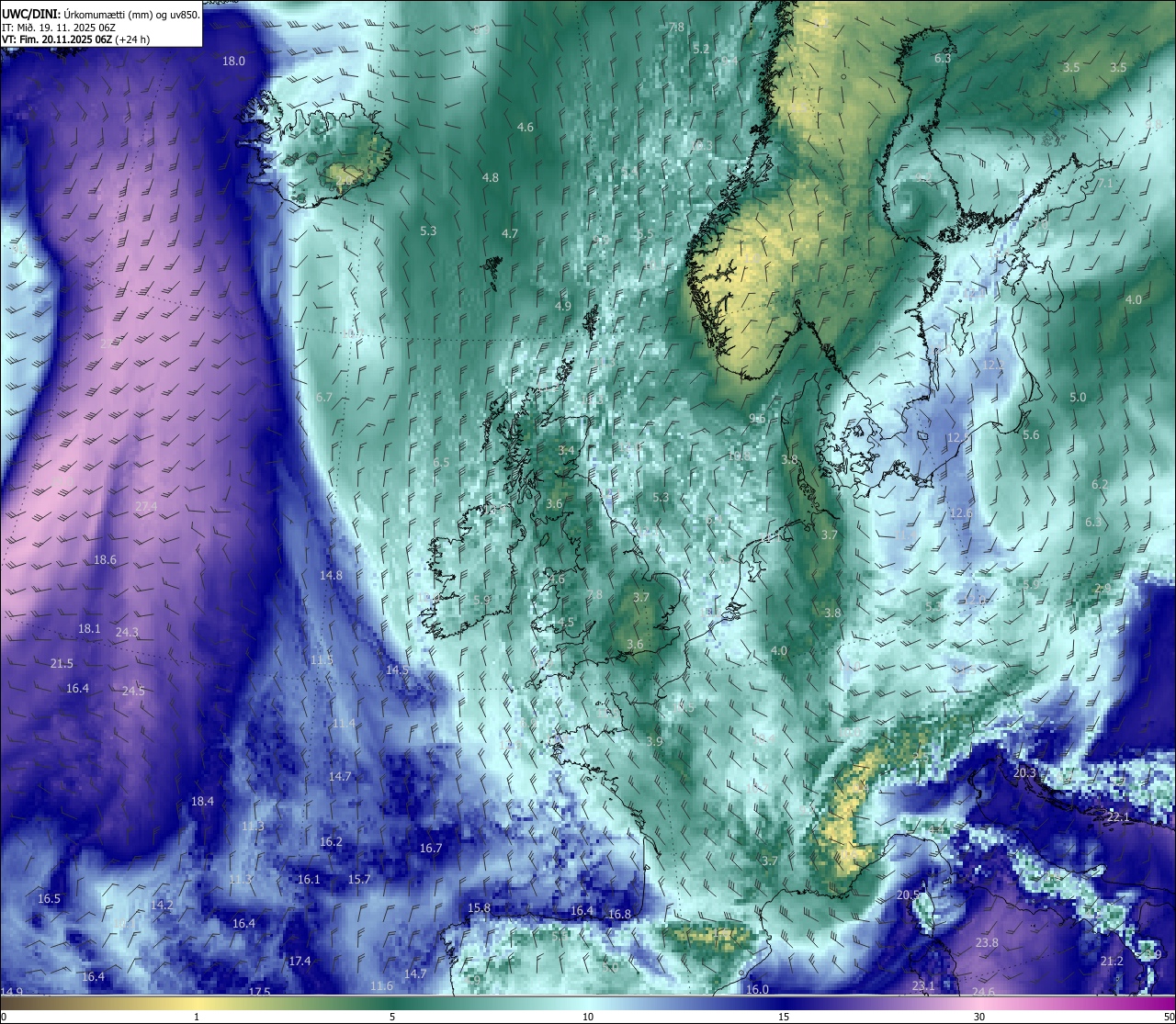Click the map value '18.1'

(89, 629)
